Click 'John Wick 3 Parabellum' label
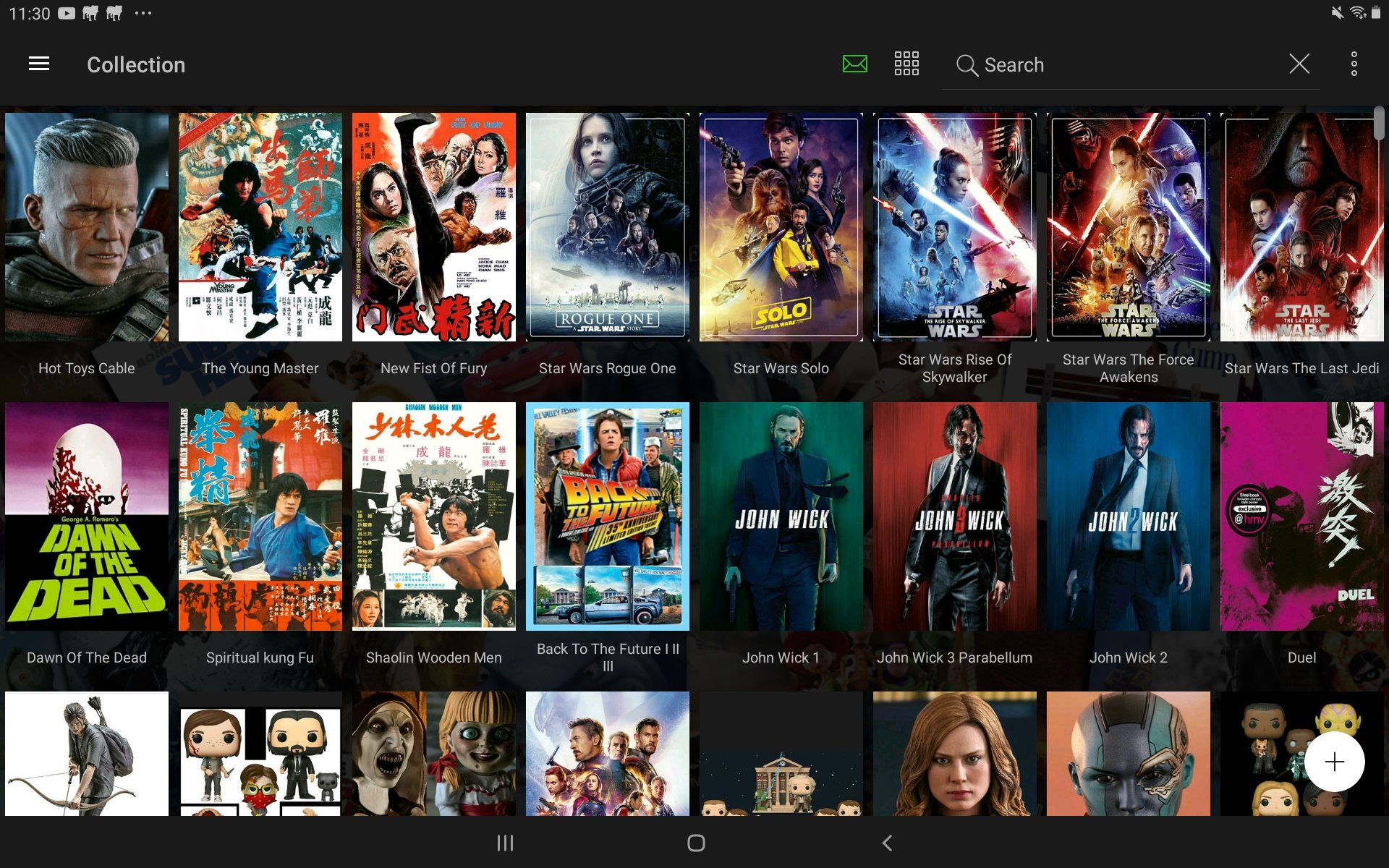The height and width of the screenshot is (868, 1389). pyautogui.click(x=955, y=658)
